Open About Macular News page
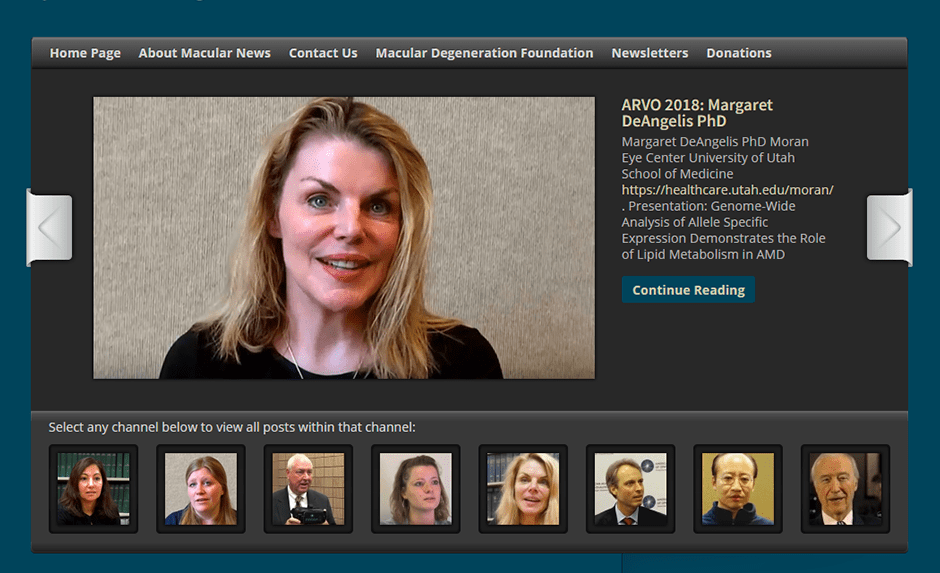940x573 pixels. pyautogui.click(x=204, y=53)
